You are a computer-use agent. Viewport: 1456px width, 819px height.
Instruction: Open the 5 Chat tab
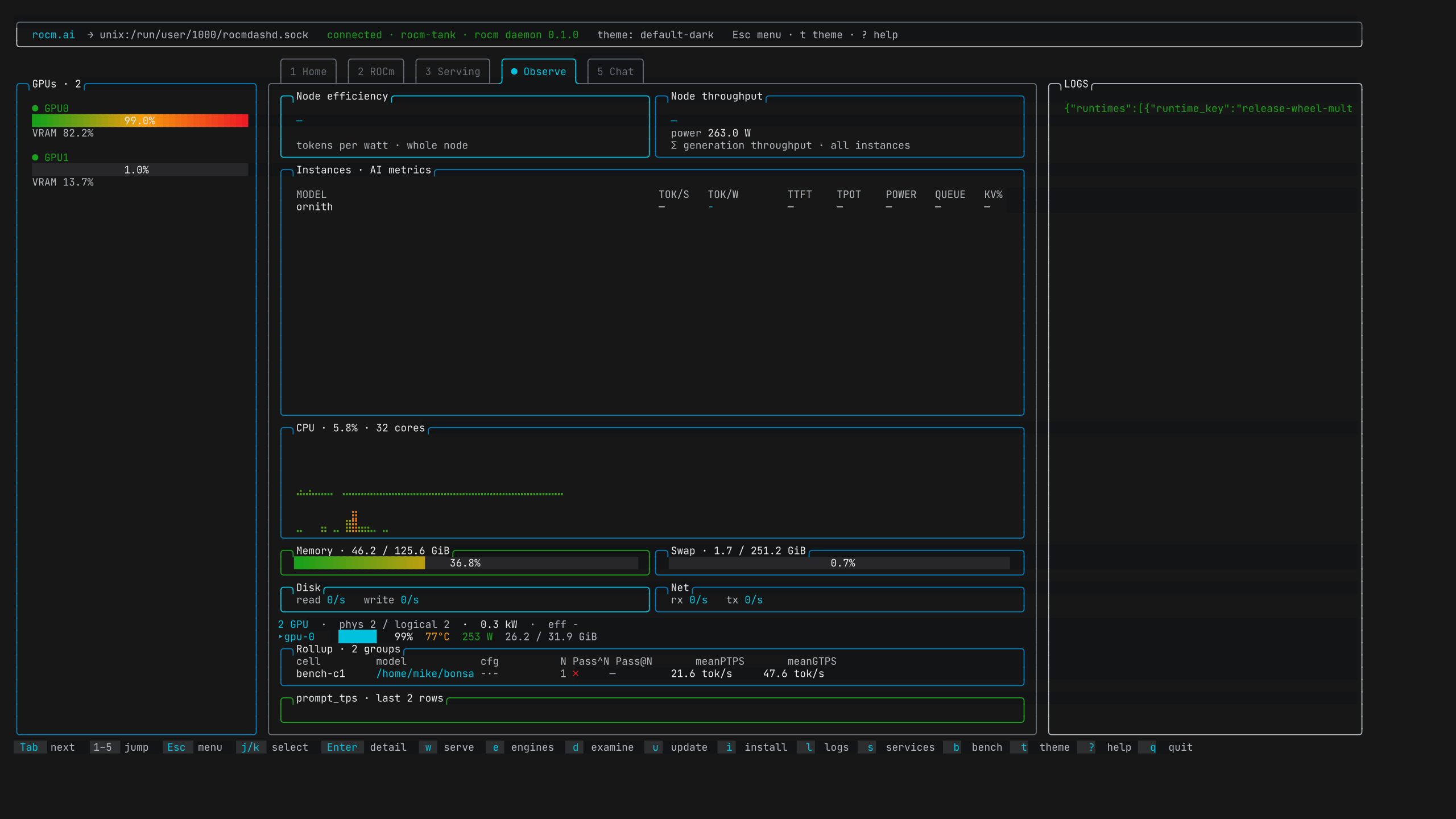pyautogui.click(x=615, y=72)
